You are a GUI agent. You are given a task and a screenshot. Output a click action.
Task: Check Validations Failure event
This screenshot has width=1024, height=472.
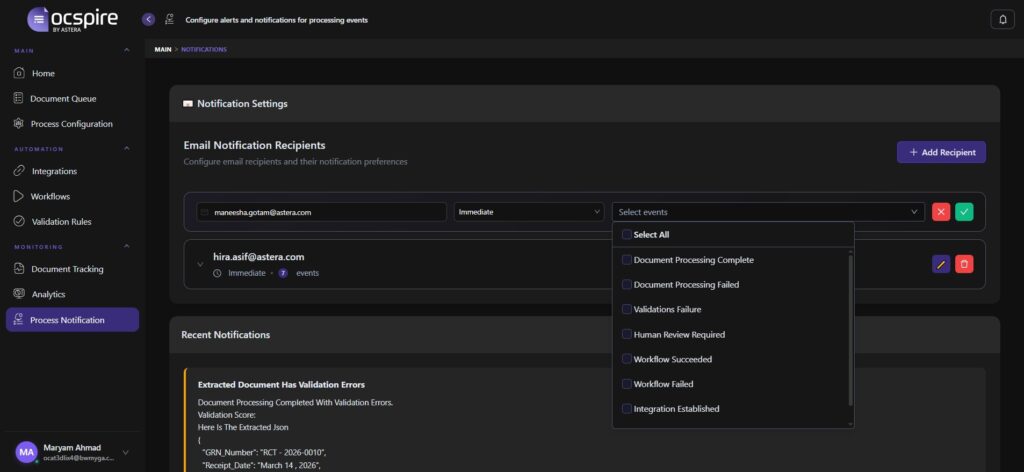627,309
